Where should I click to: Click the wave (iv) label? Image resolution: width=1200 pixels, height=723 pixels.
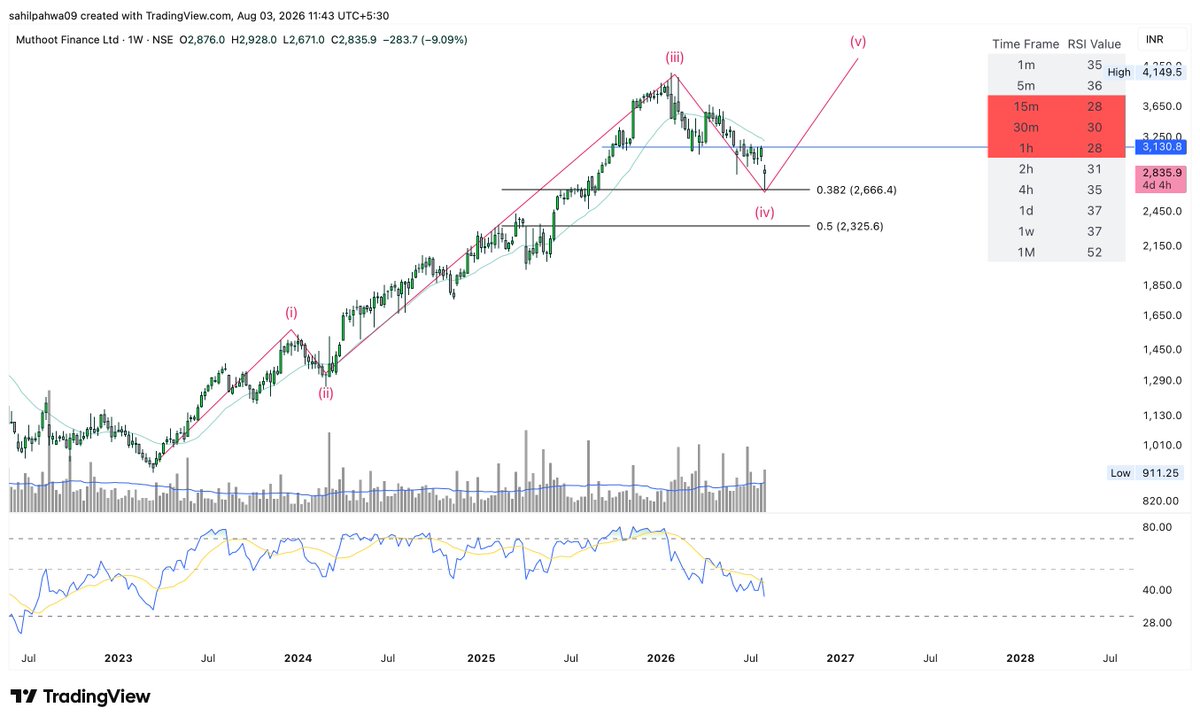coord(764,211)
